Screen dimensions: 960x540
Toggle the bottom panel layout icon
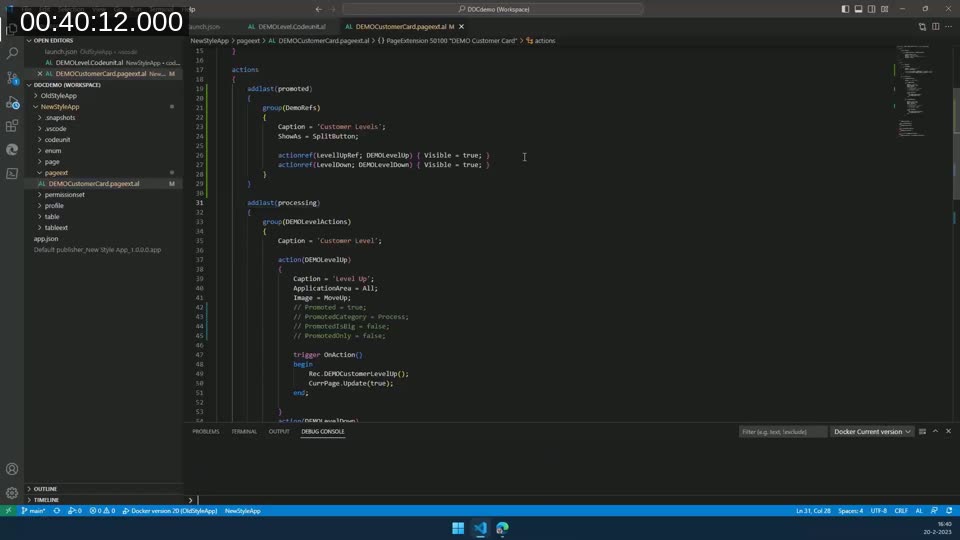pos(858,9)
